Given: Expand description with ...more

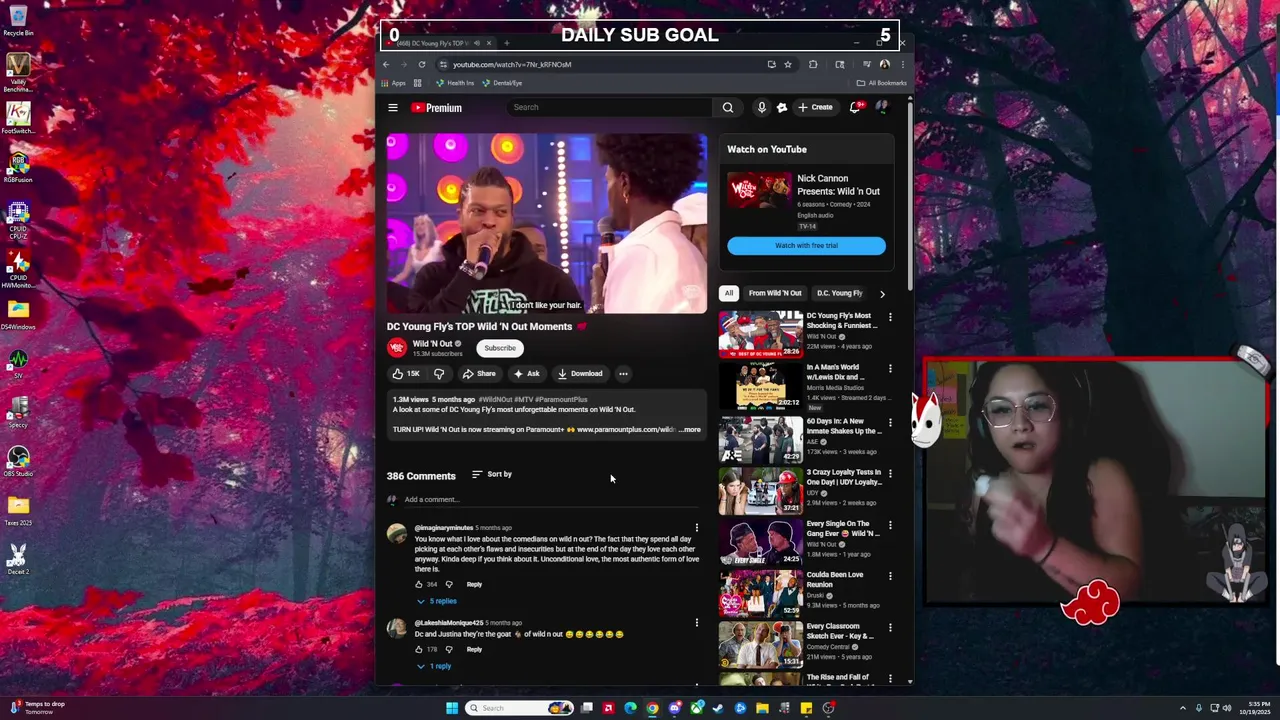Looking at the screenshot, I should tap(690, 430).
